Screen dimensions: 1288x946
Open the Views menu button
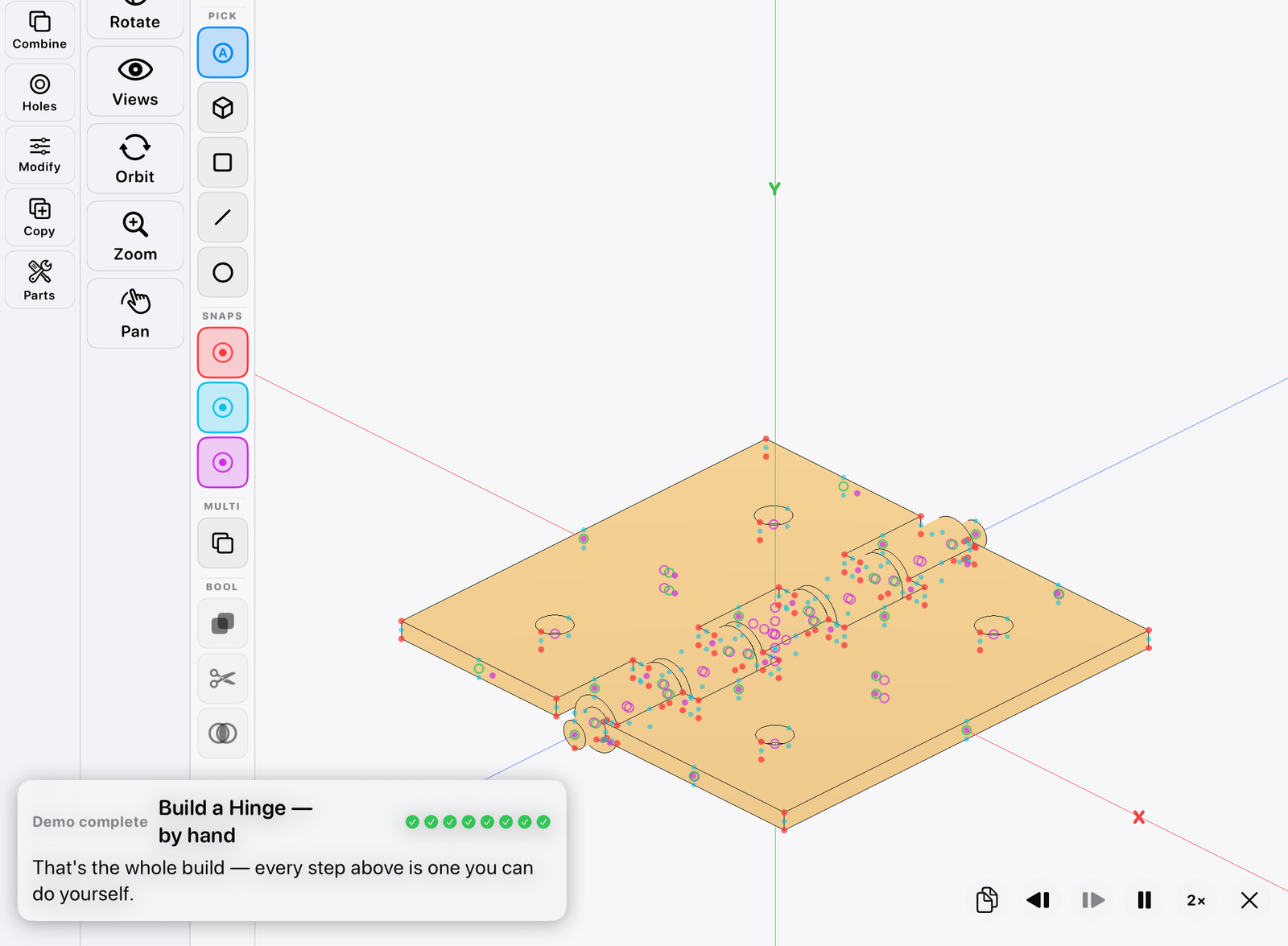click(x=135, y=81)
